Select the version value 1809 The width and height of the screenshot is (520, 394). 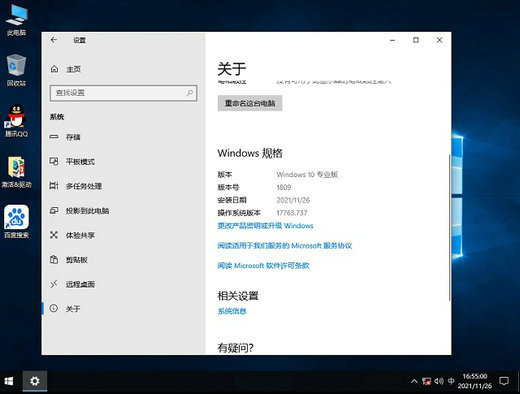tap(284, 187)
